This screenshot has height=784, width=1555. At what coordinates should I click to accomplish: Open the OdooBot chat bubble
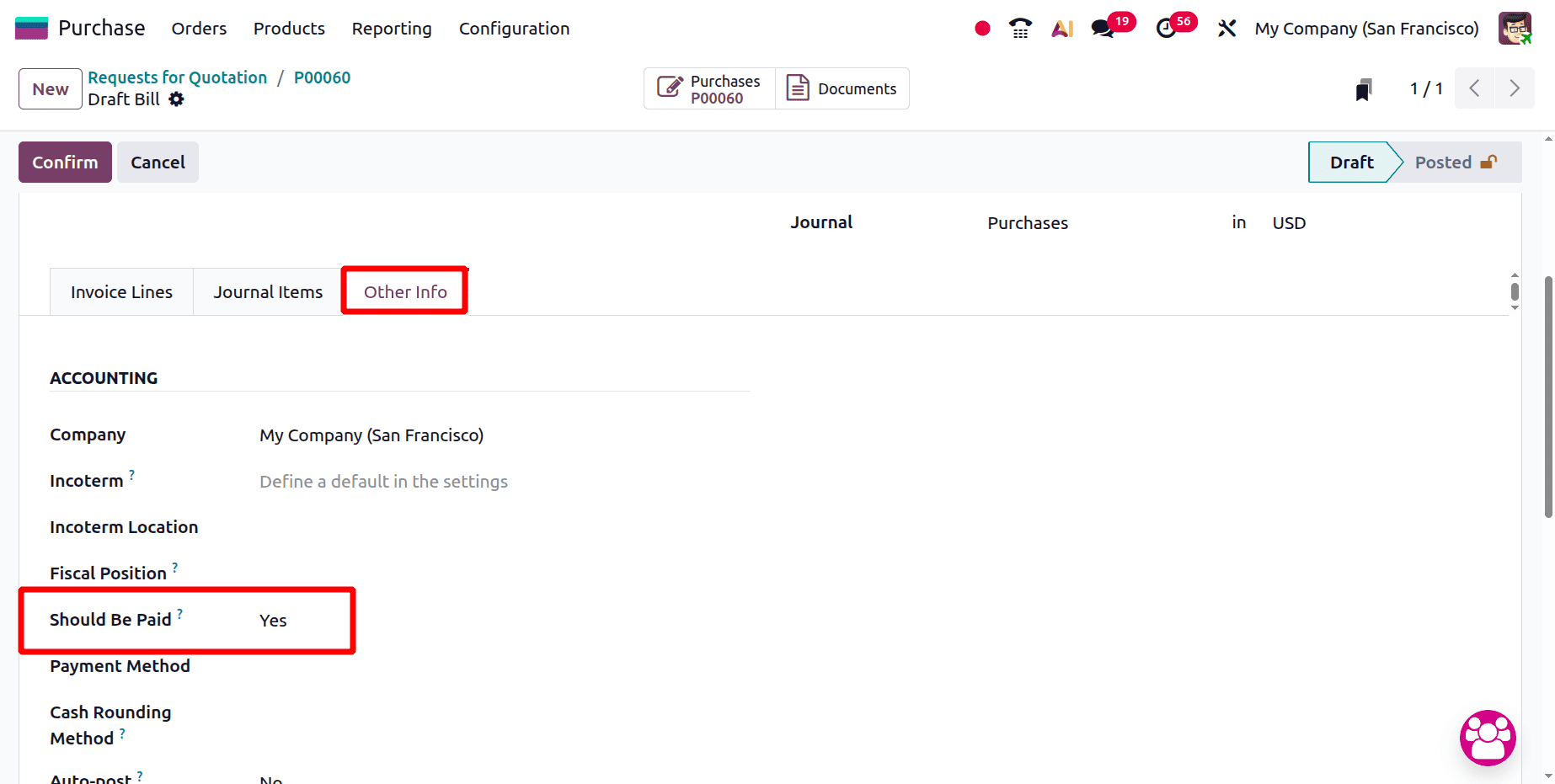coord(1488,738)
